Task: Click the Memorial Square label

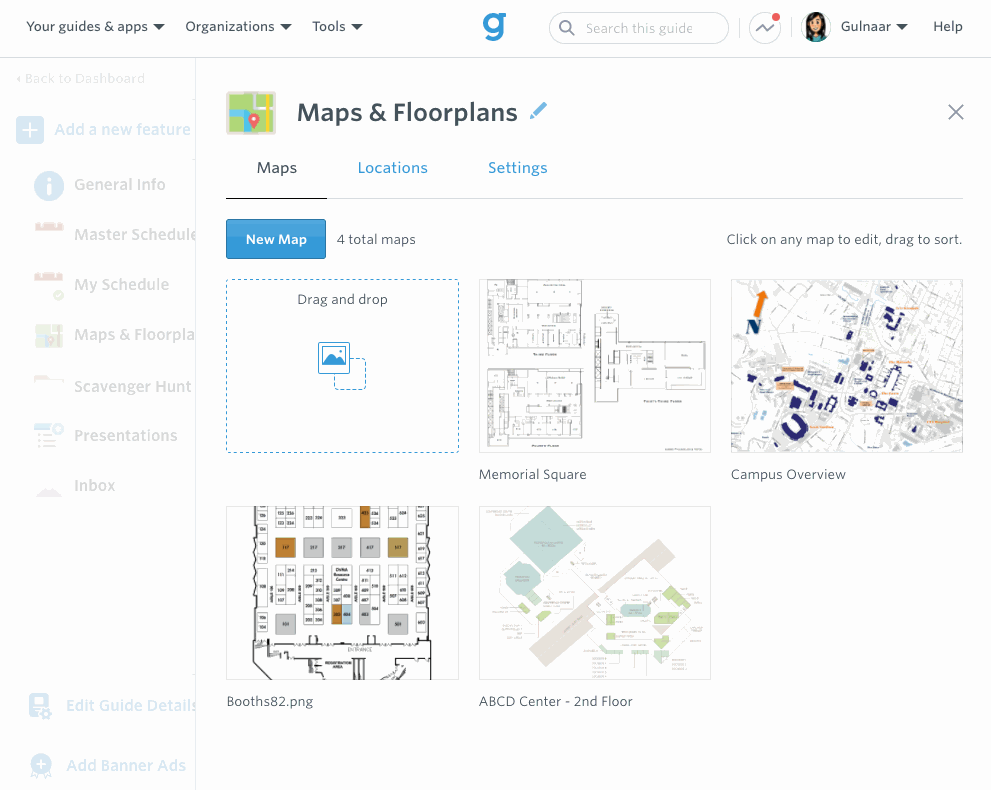Action: click(533, 475)
